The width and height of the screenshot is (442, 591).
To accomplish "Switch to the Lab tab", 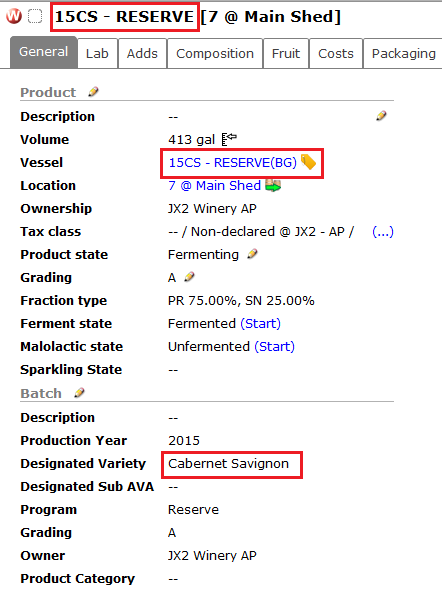I will point(97,54).
